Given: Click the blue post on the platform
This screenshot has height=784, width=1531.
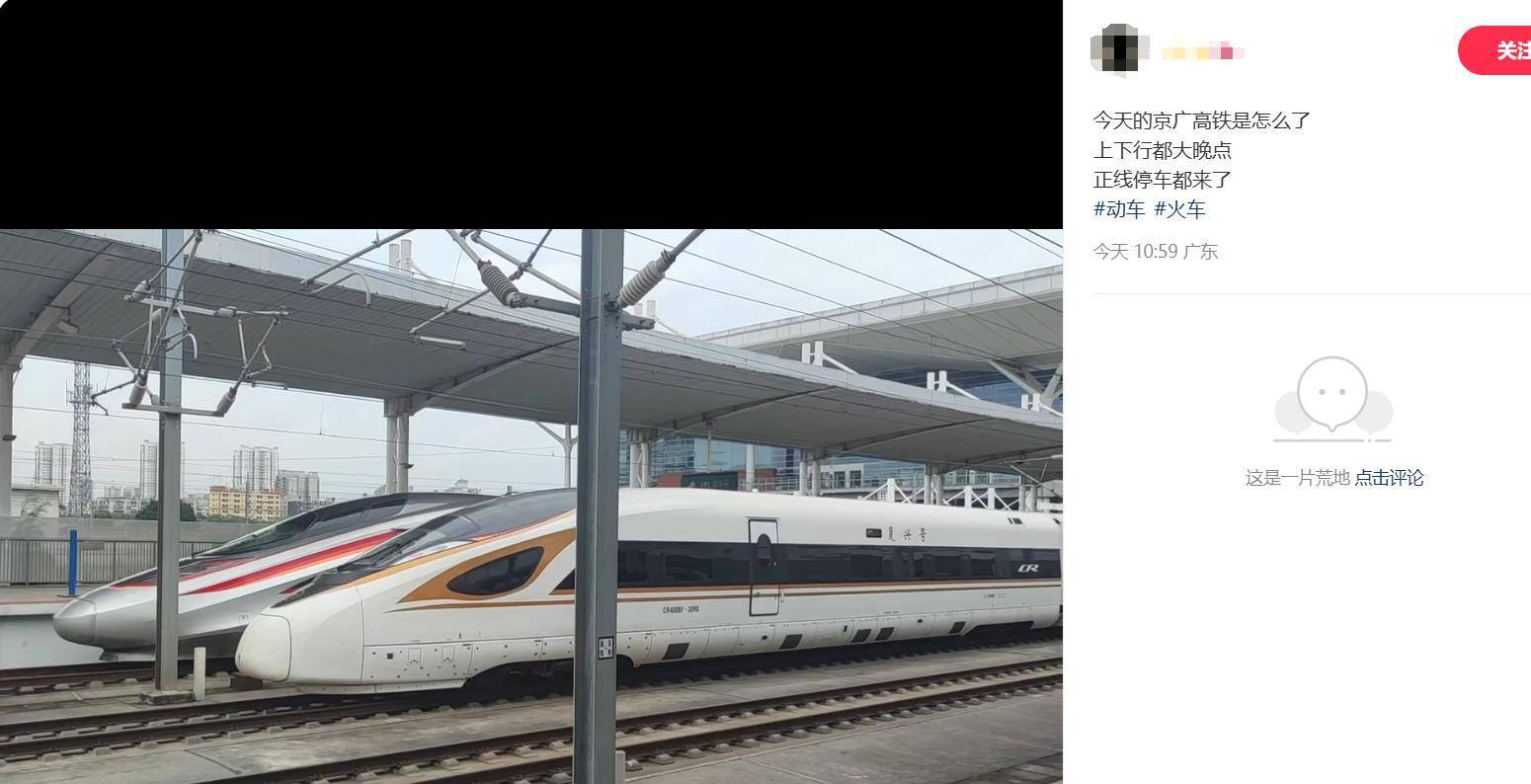Looking at the screenshot, I should (72, 563).
